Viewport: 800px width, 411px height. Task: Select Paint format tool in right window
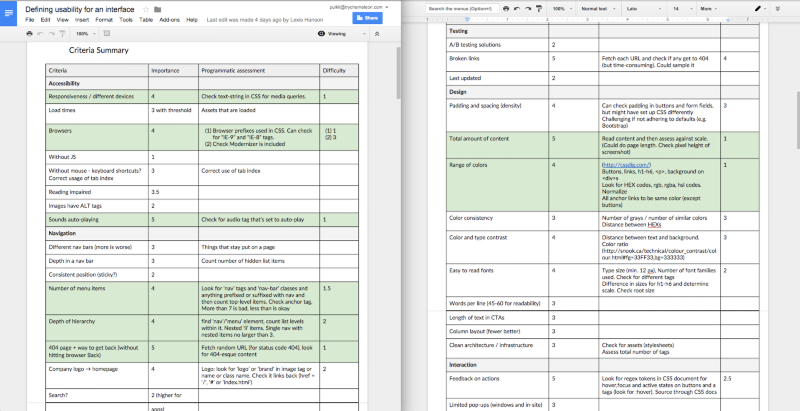(x=539, y=9)
